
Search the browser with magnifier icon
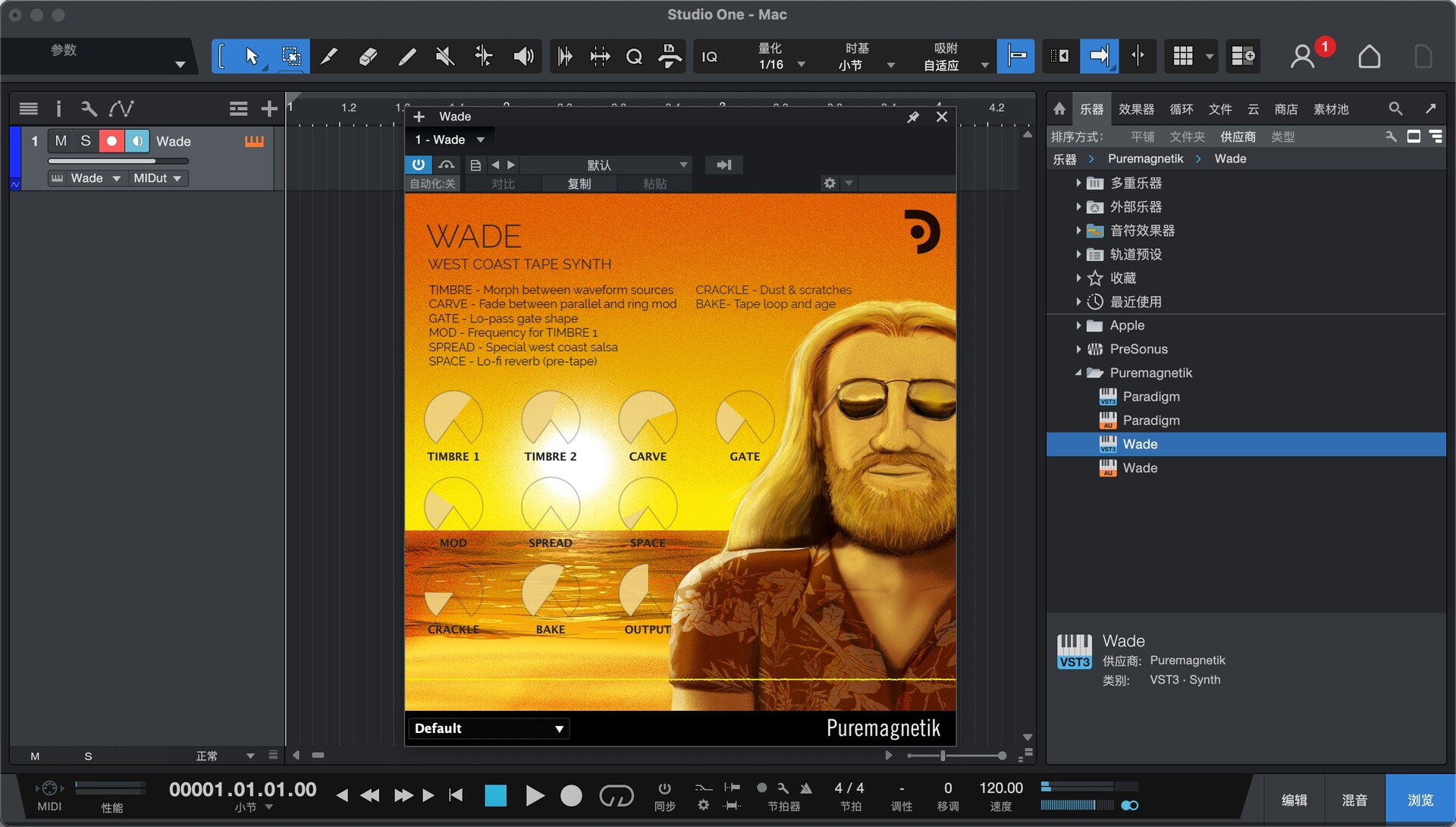point(1395,109)
